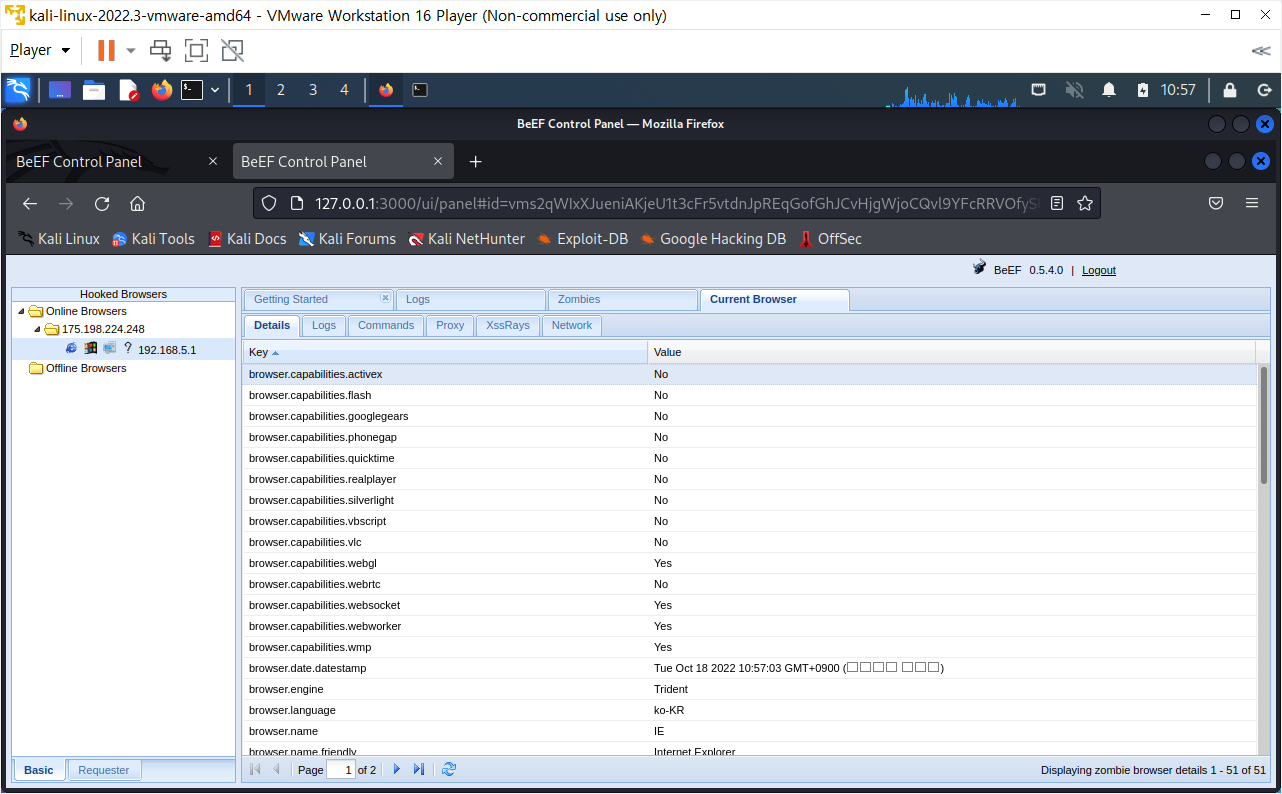1282x794 pixels.
Task: Switch to workspace 2
Action: tap(281, 90)
